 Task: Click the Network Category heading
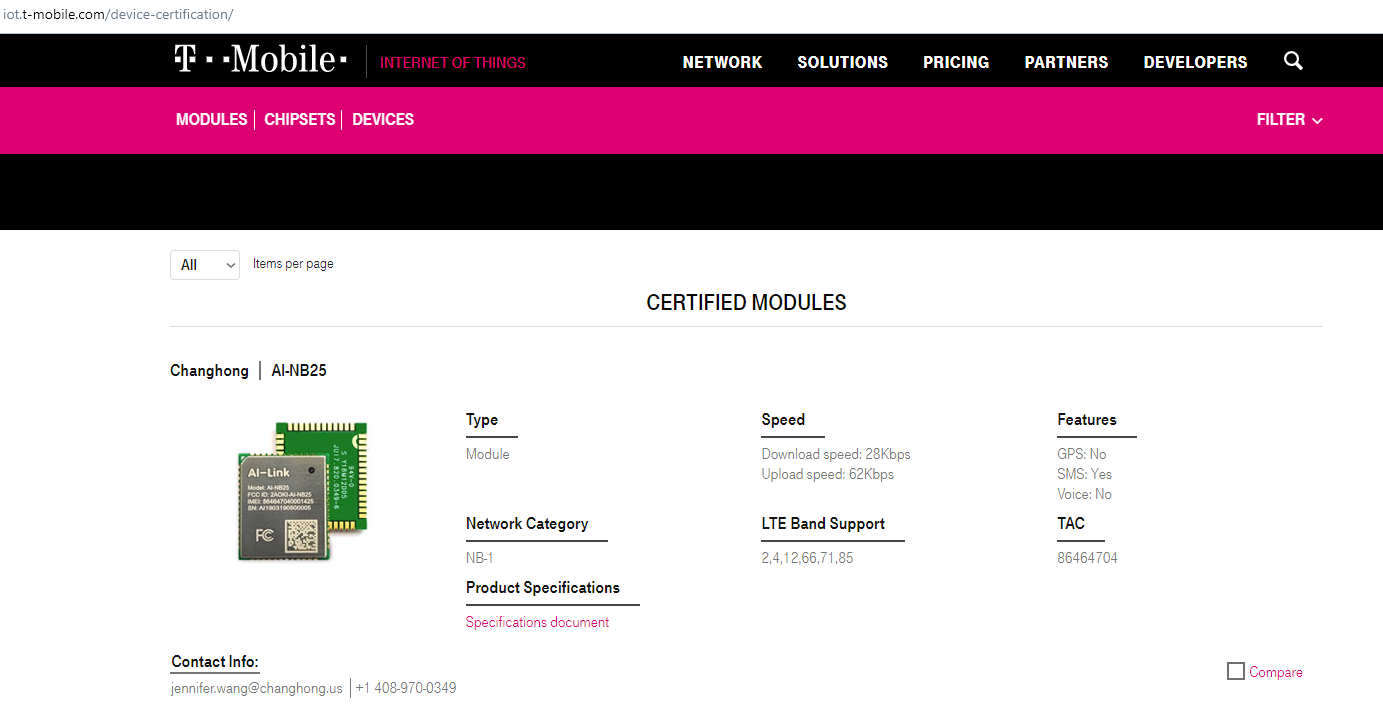[x=527, y=523]
